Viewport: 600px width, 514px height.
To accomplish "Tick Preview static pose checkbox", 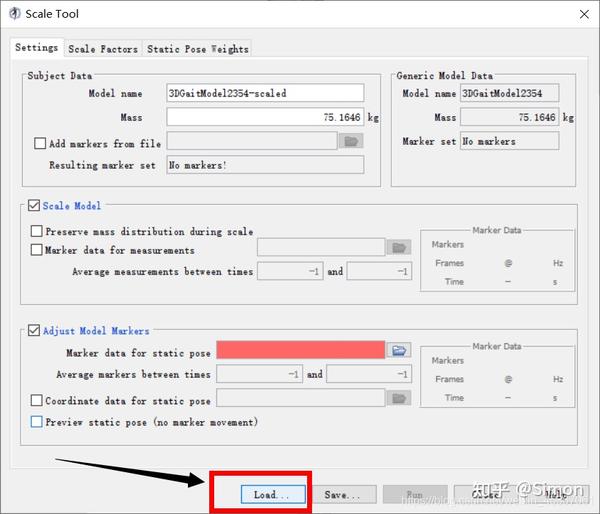I will point(36,422).
